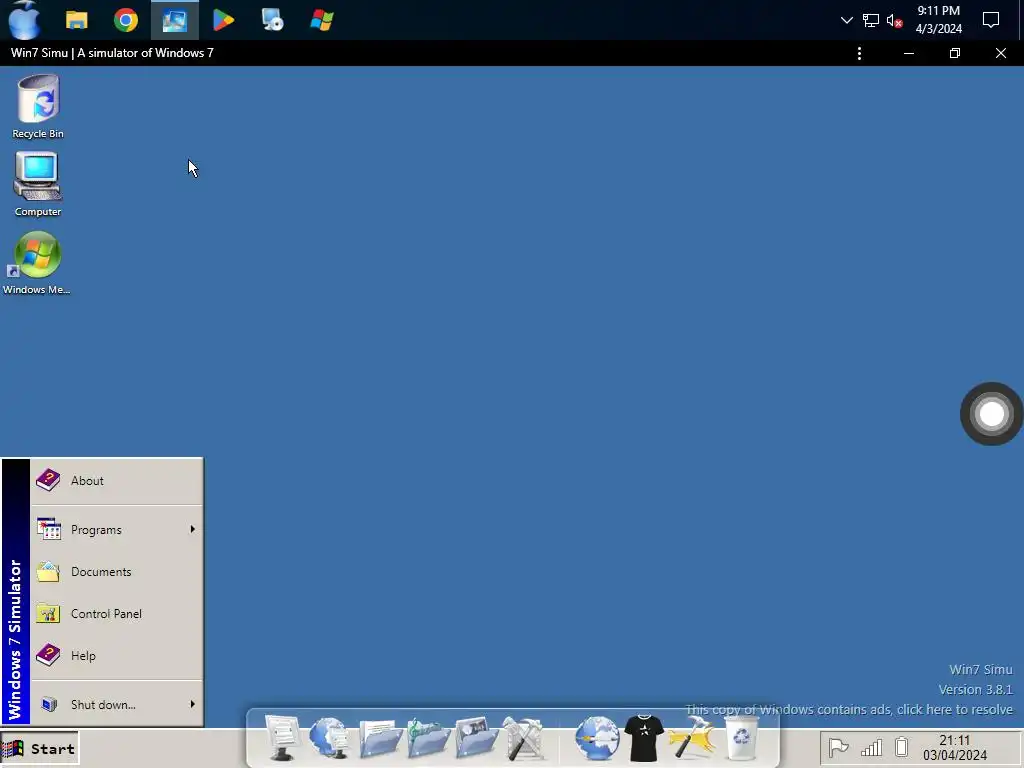The image size is (1024, 768).
Task: Click the flag icon in simulator tray
Action: pyautogui.click(x=838, y=748)
